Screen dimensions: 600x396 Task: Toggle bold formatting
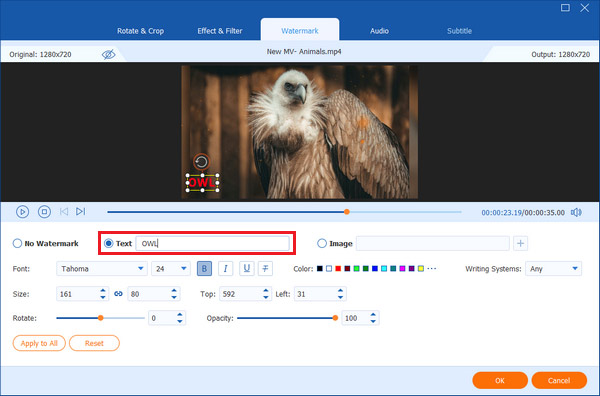[204, 269]
